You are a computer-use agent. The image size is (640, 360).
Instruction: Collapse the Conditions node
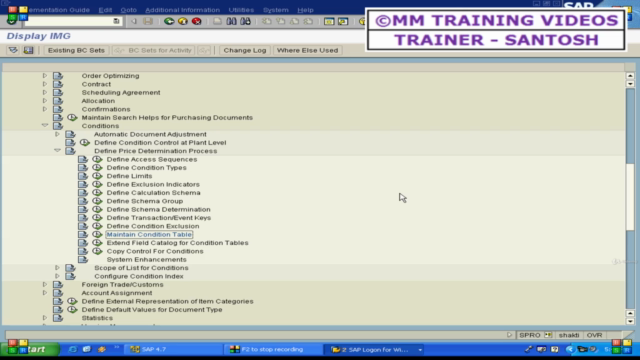[x=45, y=126]
